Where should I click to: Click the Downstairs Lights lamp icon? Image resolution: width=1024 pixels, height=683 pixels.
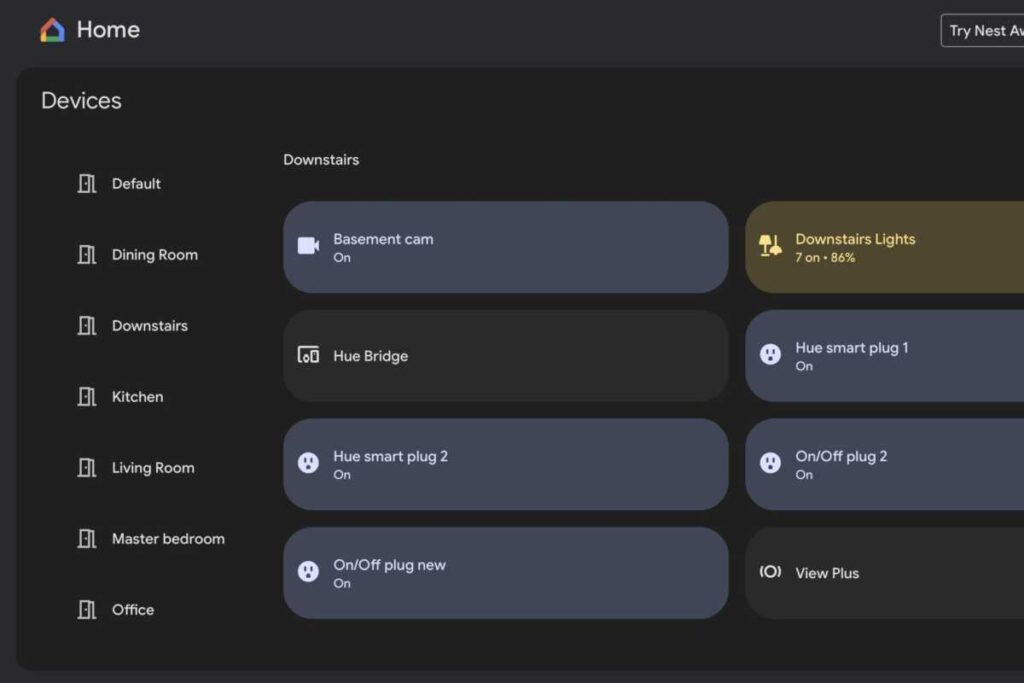769,246
